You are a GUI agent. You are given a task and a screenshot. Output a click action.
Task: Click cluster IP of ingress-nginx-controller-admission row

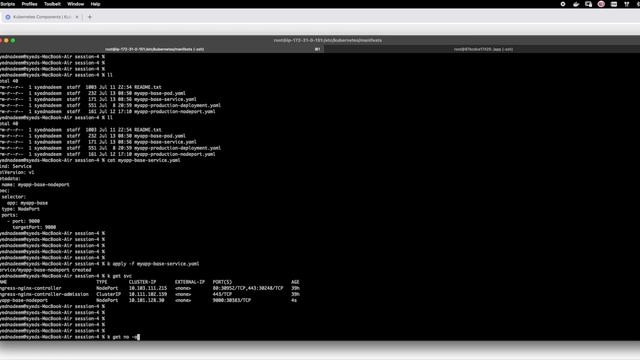[x=148, y=295]
